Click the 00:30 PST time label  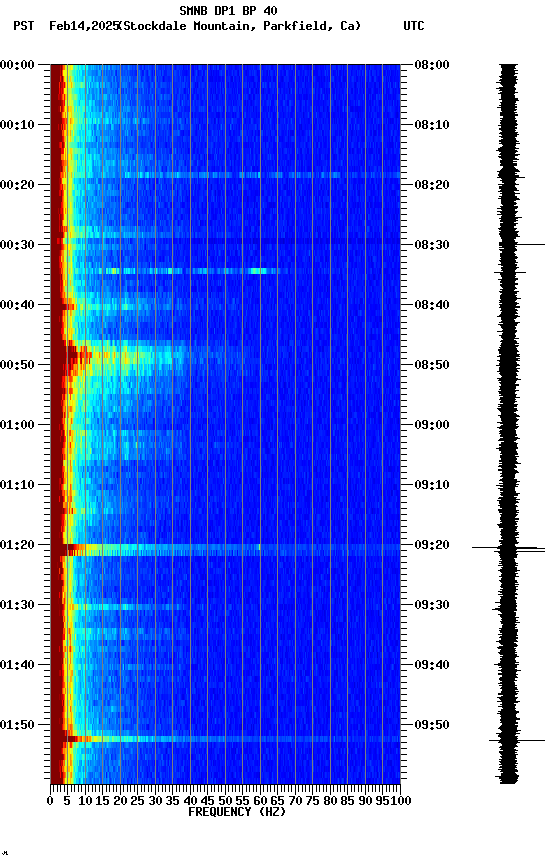click(x=17, y=245)
